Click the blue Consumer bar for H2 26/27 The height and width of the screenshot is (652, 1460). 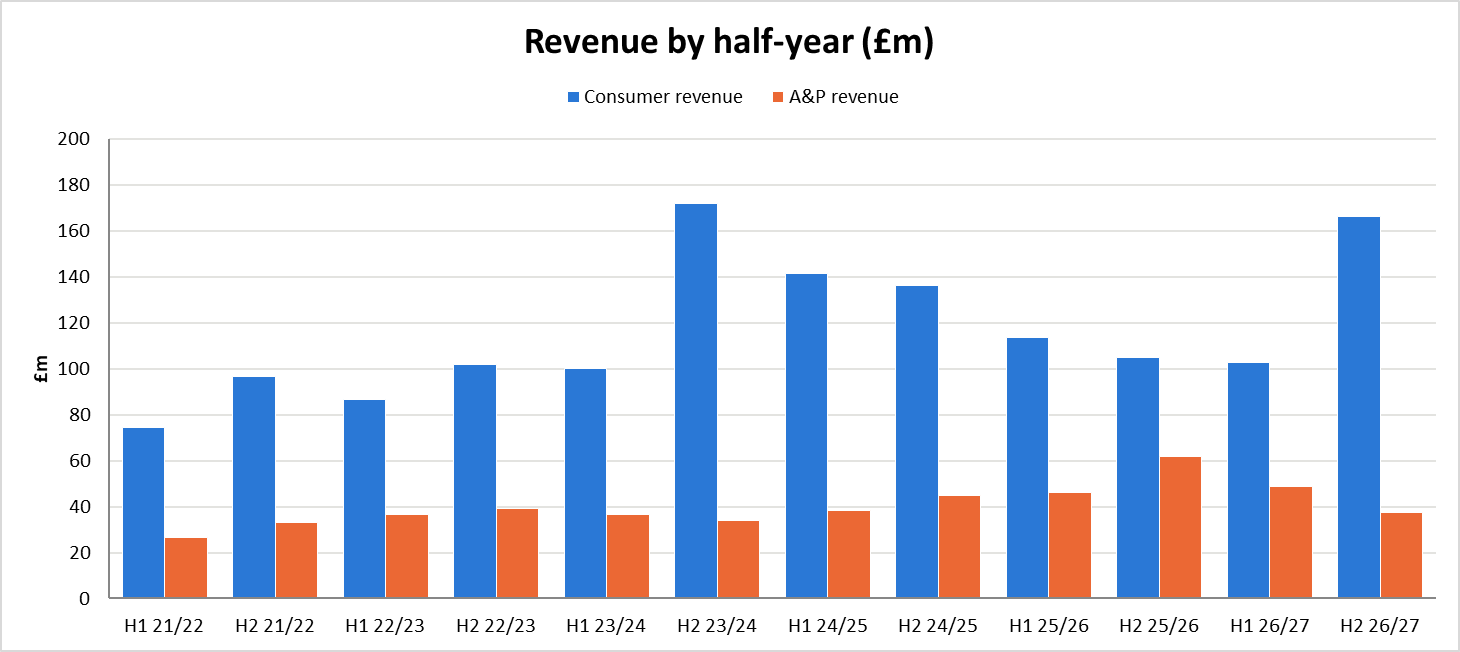[x=1359, y=408]
